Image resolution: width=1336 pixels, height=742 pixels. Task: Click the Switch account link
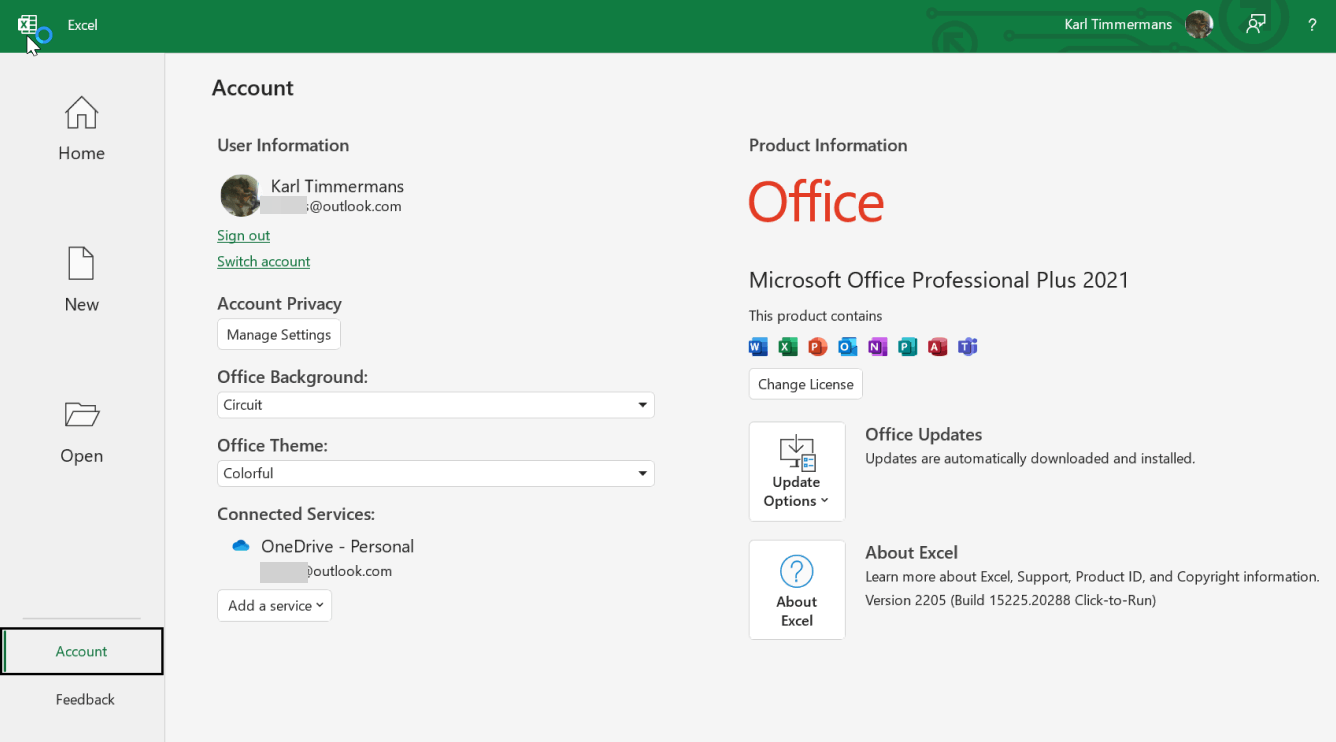tap(263, 261)
